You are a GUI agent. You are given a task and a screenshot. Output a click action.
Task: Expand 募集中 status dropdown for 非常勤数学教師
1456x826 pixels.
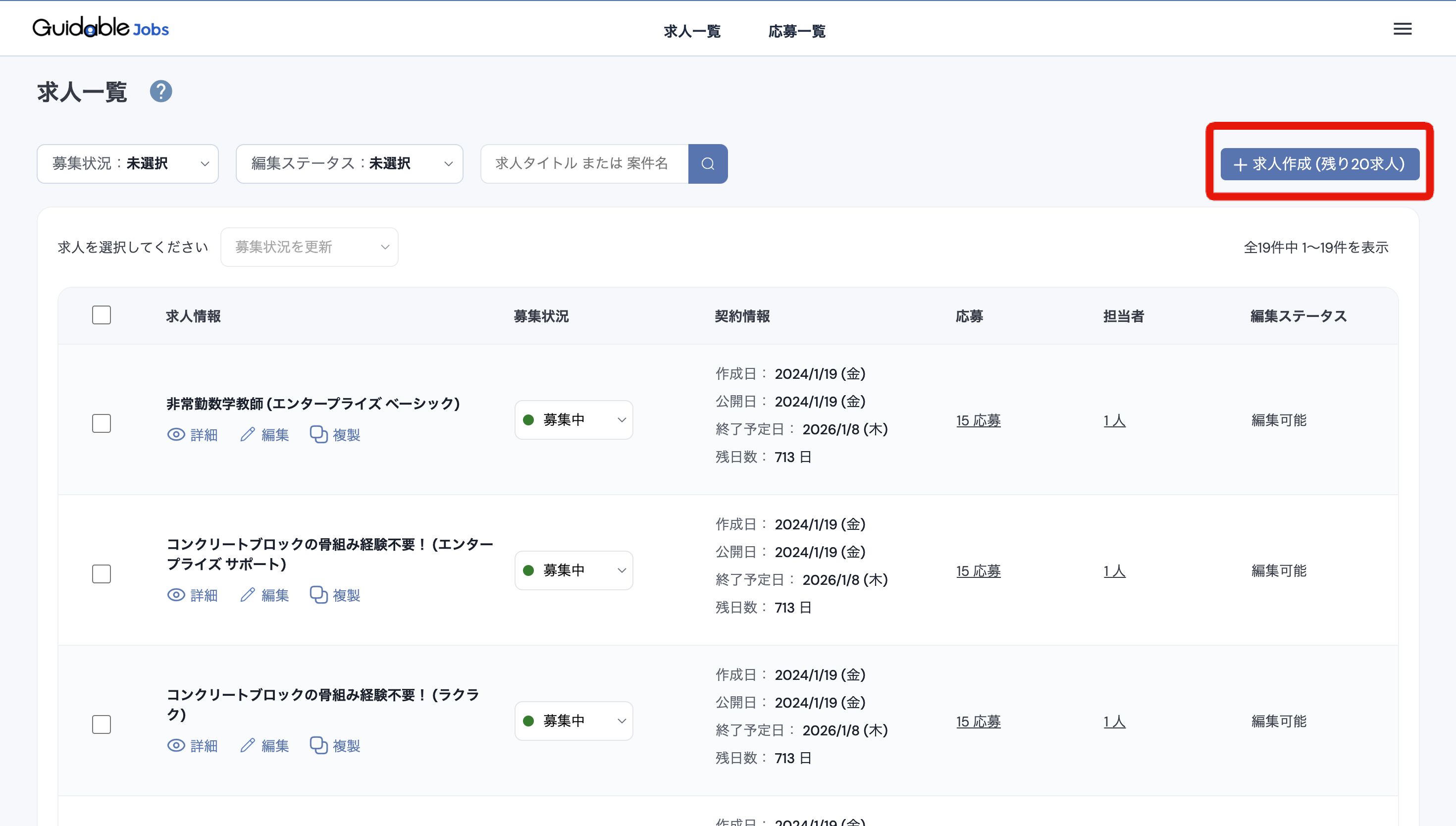tap(573, 420)
